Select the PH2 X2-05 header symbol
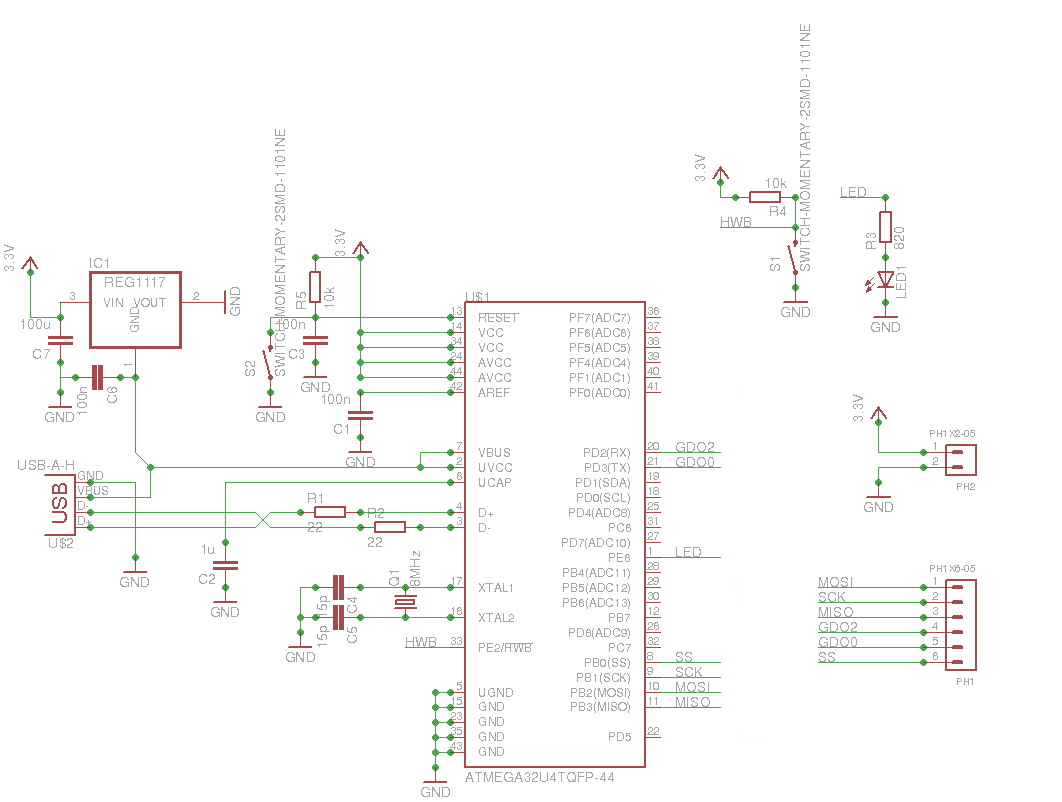Viewport: 1062px width, 802px height. point(960,460)
